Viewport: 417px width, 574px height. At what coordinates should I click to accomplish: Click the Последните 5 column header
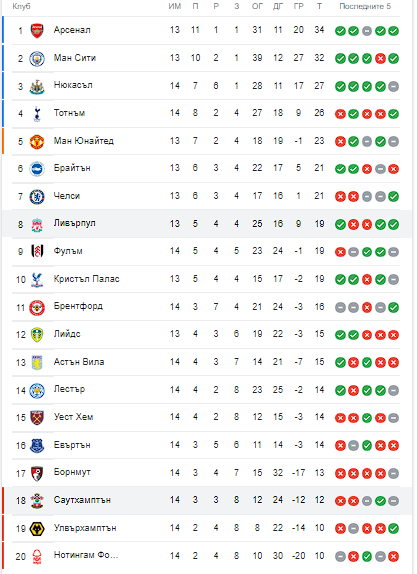click(365, 6)
